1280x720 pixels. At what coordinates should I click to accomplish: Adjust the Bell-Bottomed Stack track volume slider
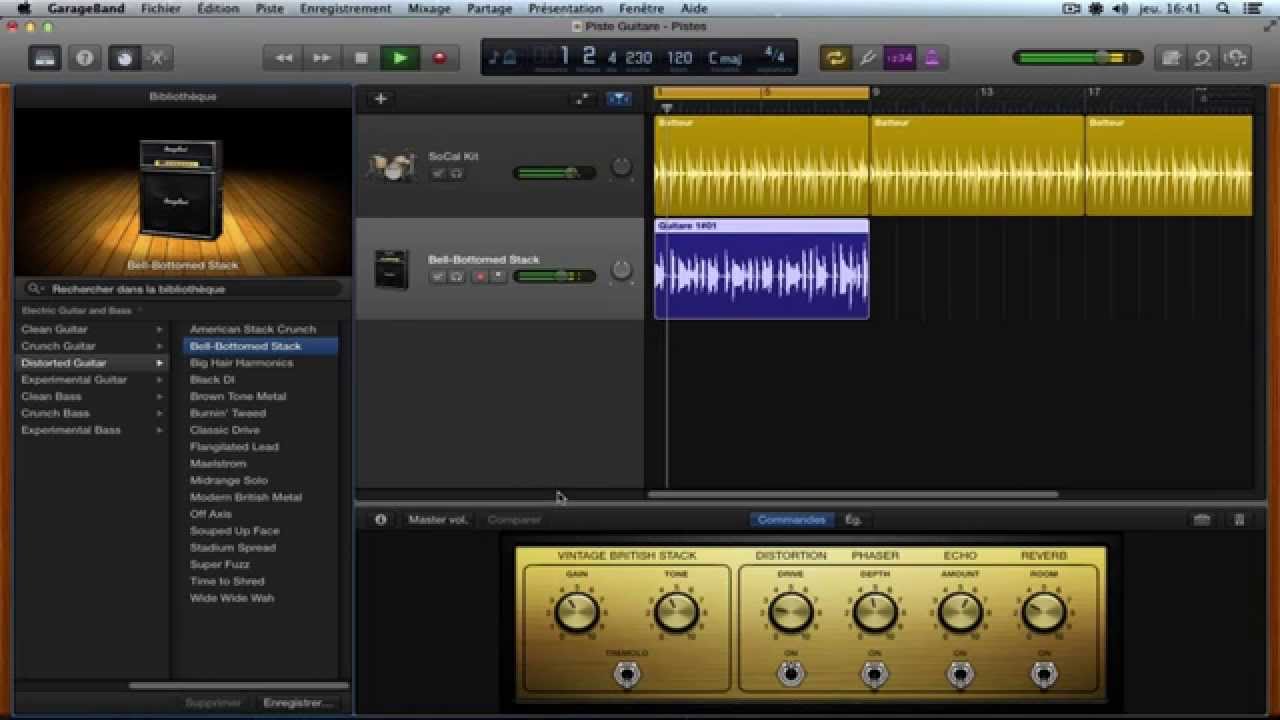(x=554, y=276)
